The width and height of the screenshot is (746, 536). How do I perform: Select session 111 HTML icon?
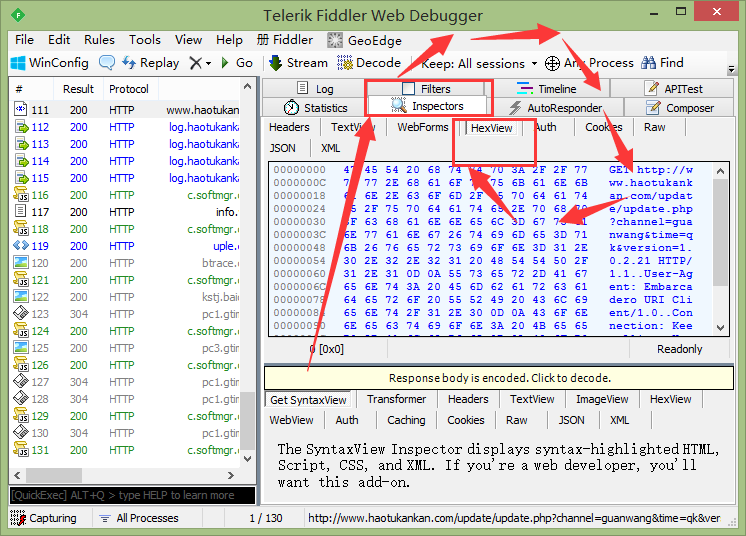point(21,109)
